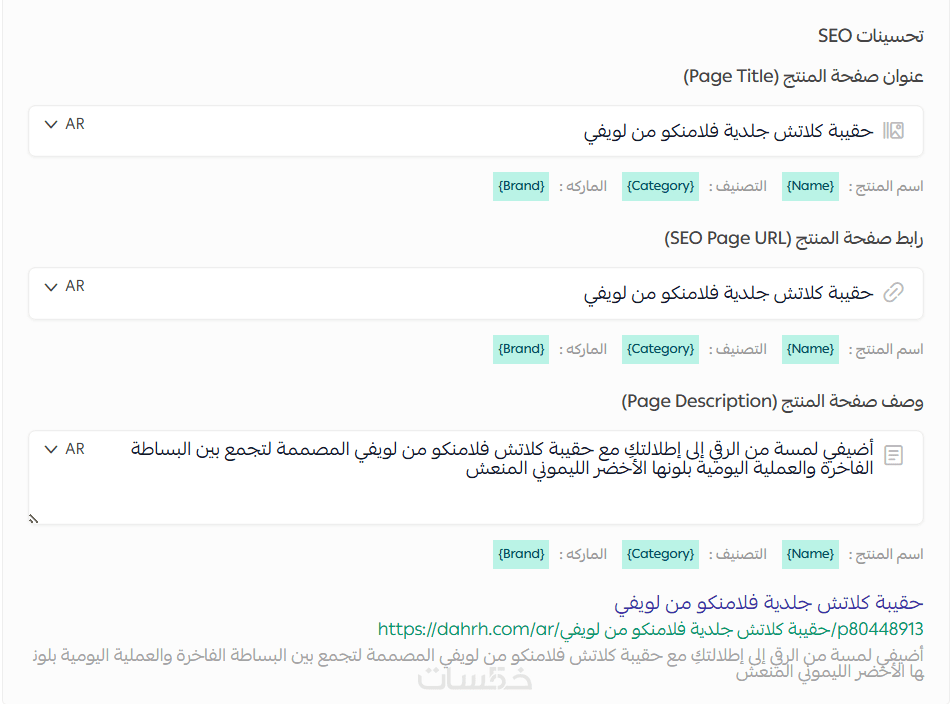Insert {Name} tag under SEO Page URL

pyautogui.click(x=810, y=349)
